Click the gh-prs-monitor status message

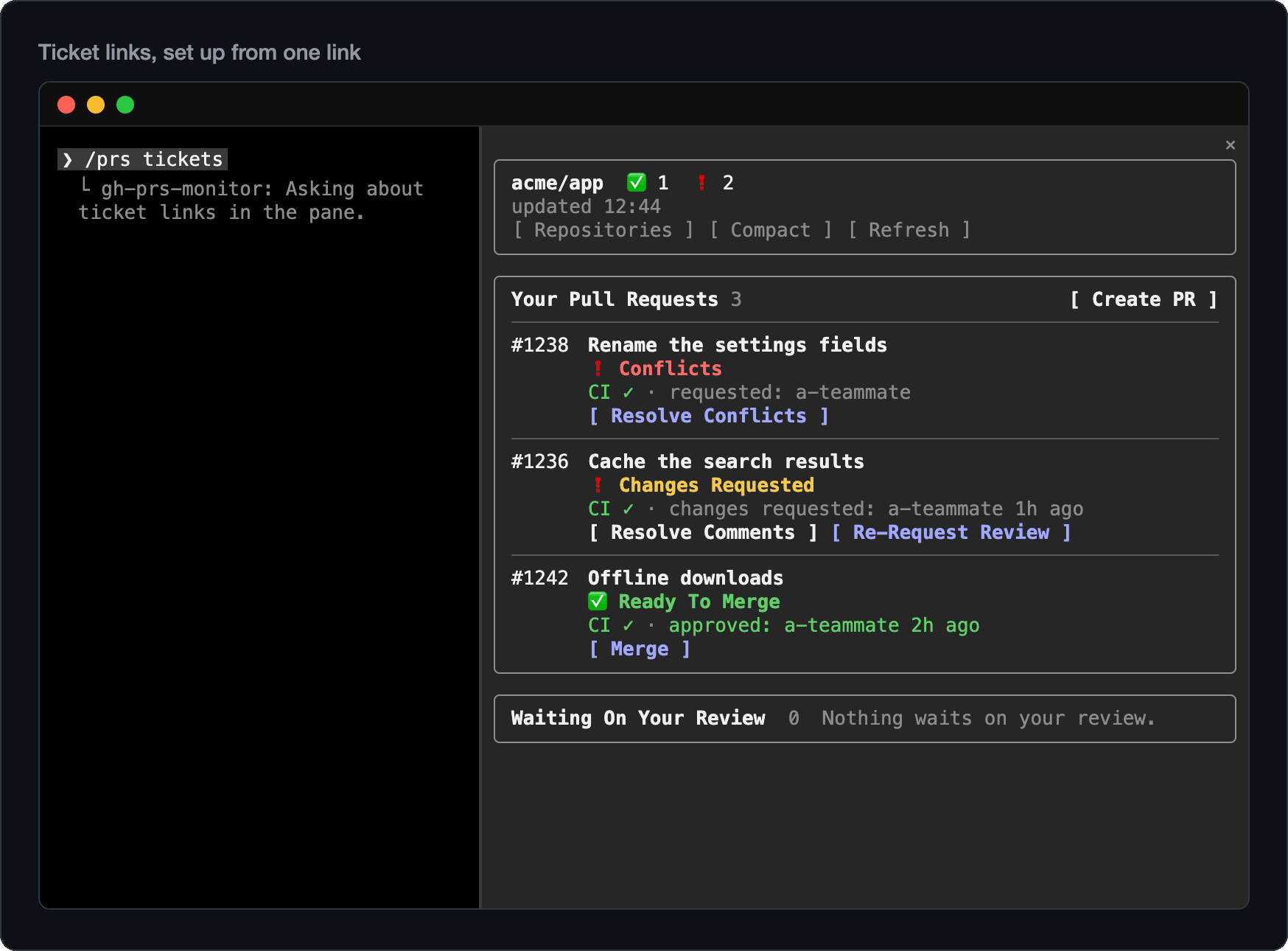point(251,201)
